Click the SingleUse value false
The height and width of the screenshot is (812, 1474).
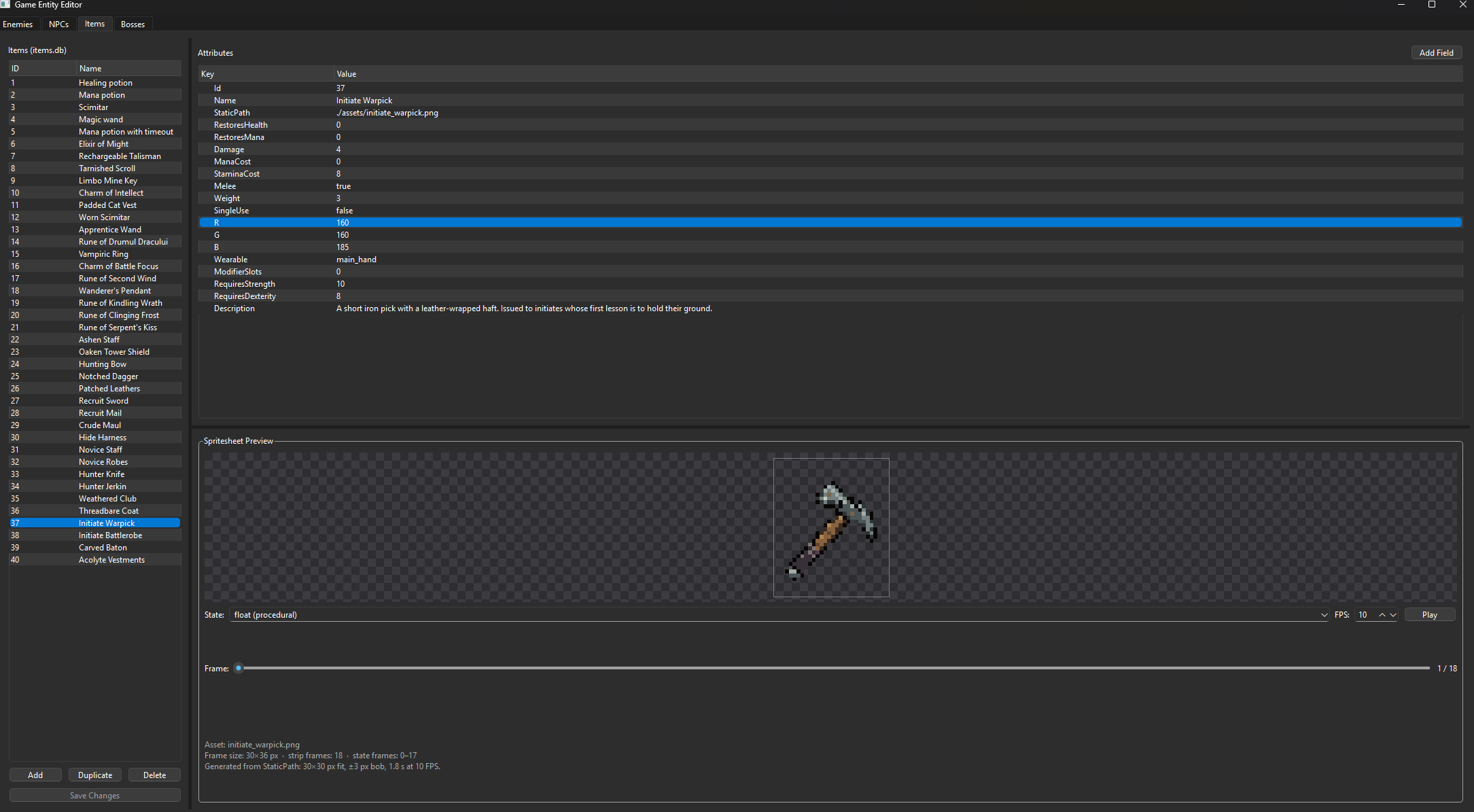(345, 210)
